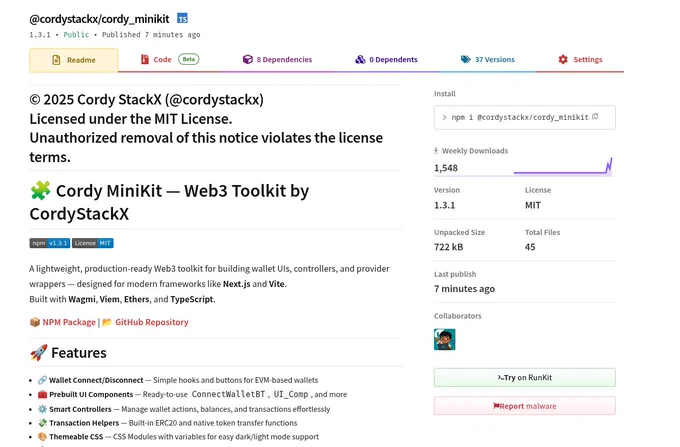Click the download arrow icon beside Weekly Downloads
Screen dimensions: 680x447
436,150
